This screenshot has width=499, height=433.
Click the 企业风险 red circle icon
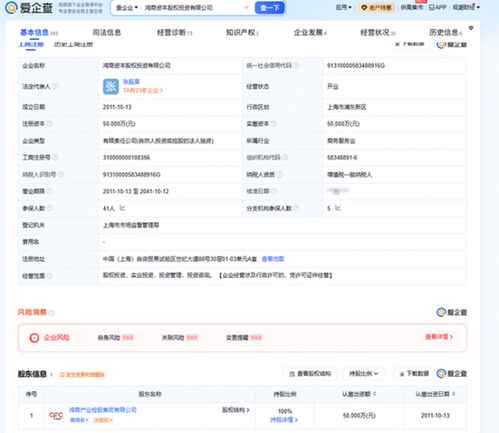pos(34,338)
